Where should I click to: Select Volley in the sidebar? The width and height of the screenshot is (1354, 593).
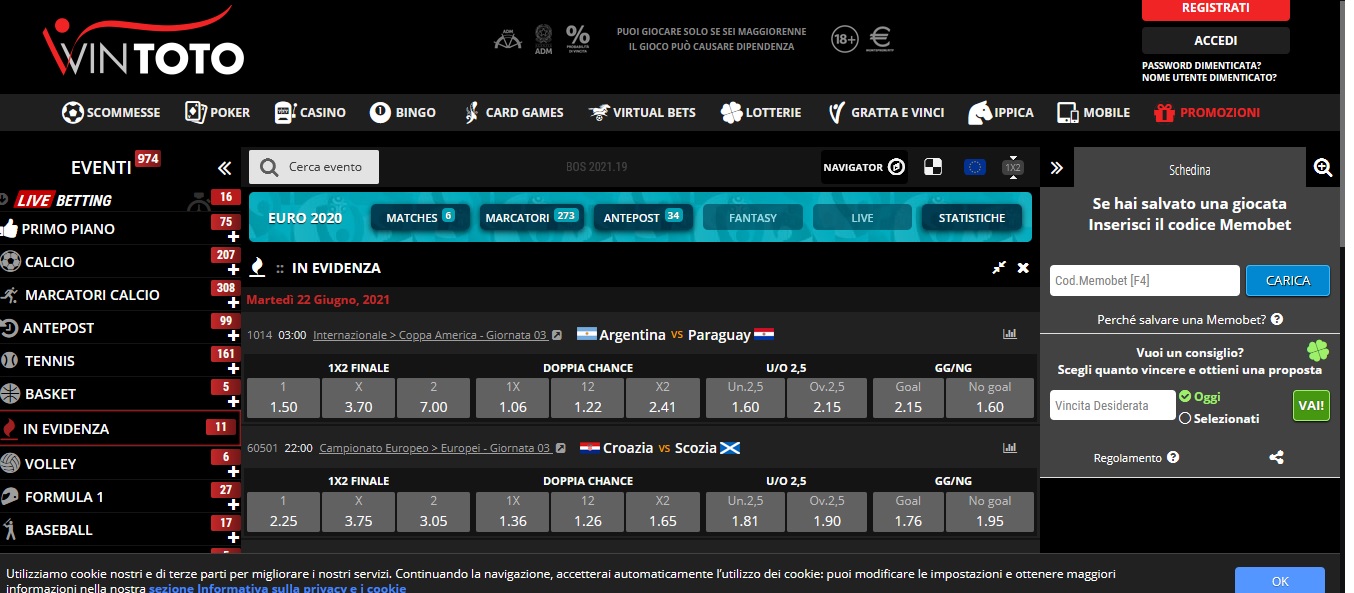(120, 464)
